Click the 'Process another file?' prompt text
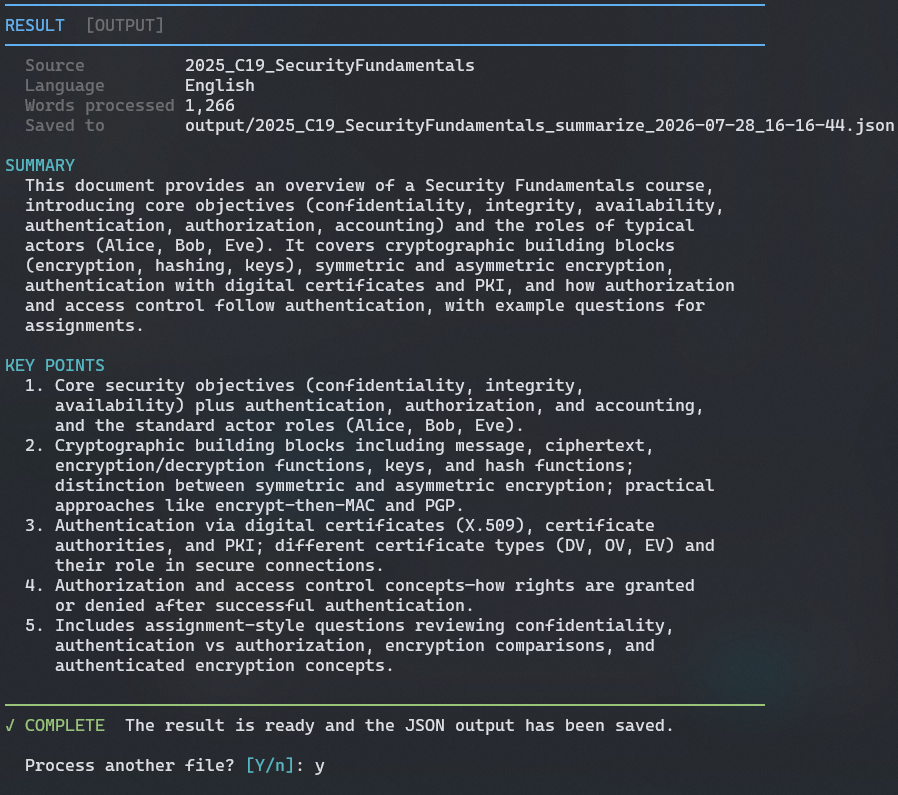Image resolution: width=898 pixels, height=795 pixels. click(x=130, y=766)
